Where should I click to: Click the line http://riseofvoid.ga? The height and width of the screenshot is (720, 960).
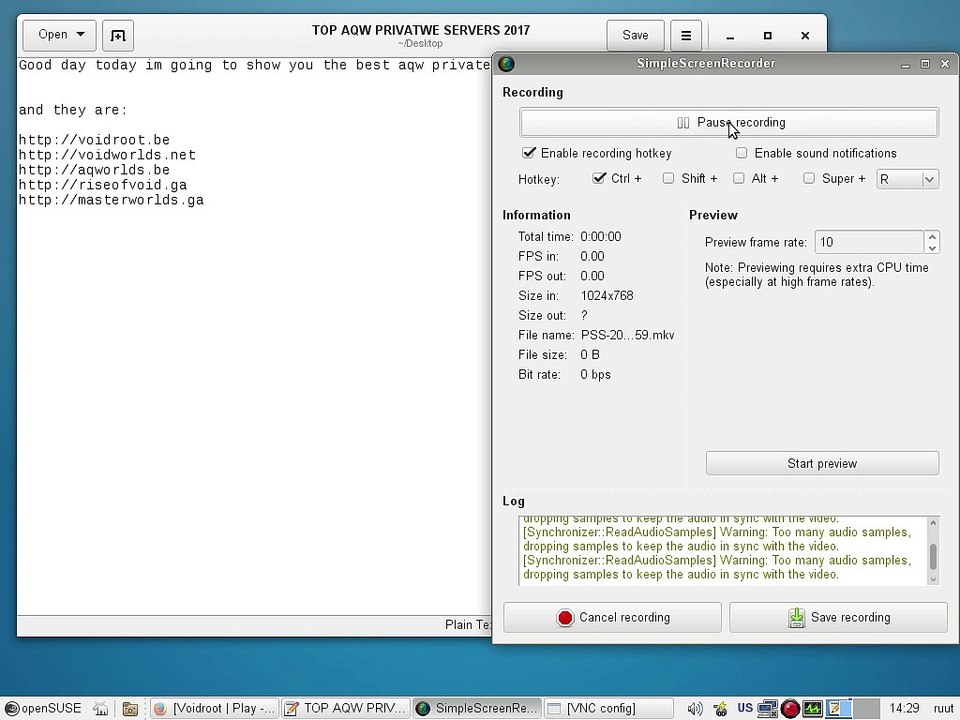coord(103,185)
